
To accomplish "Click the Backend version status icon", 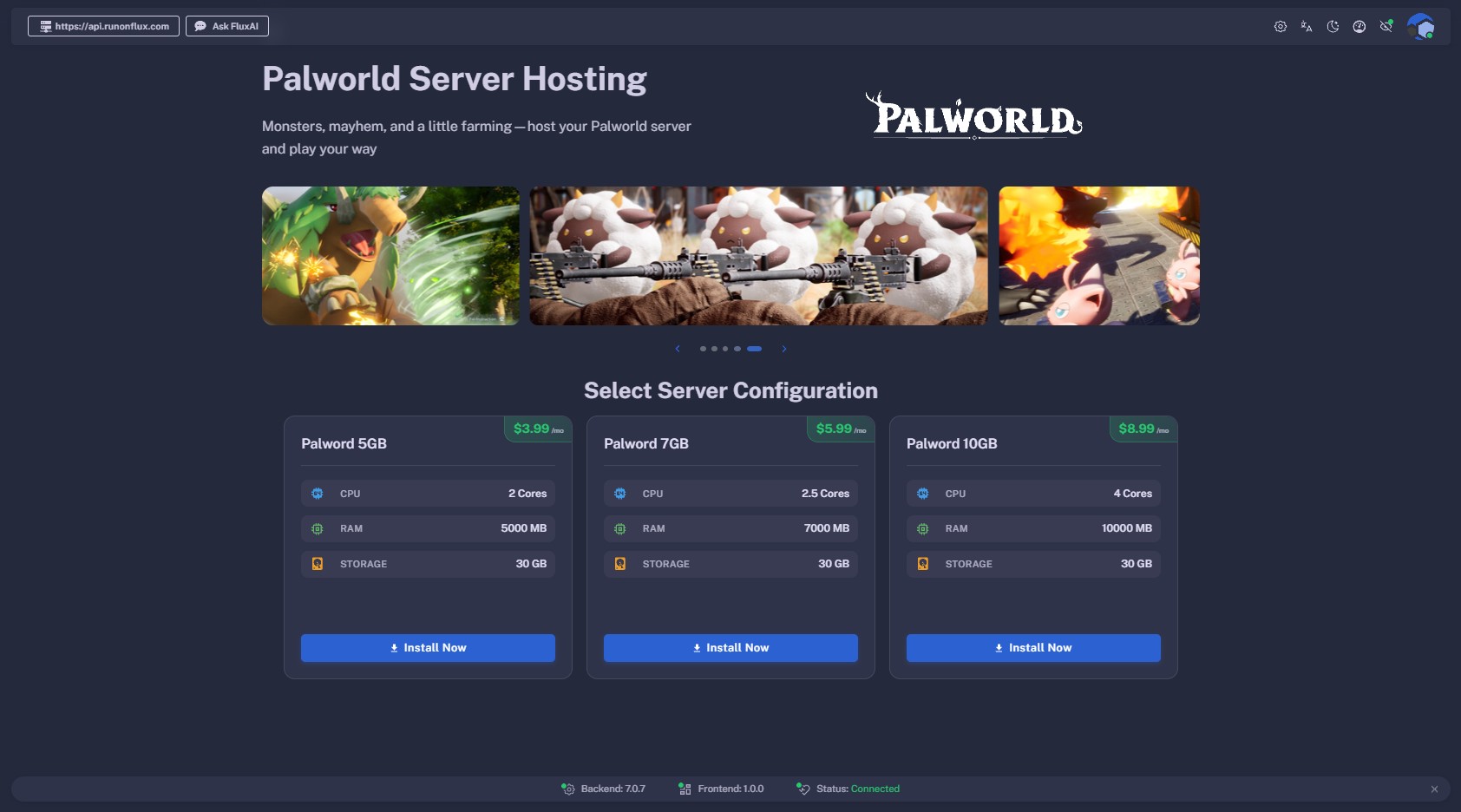I will pos(568,789).
